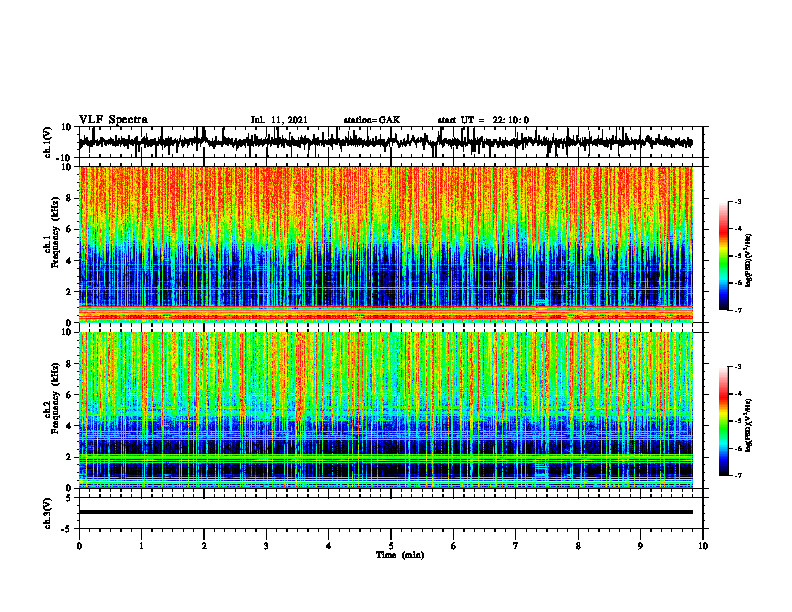Screen dimensions: 792x612
Task: Click the "-3" value on ch.1 color scale
Action: [738, 202]
